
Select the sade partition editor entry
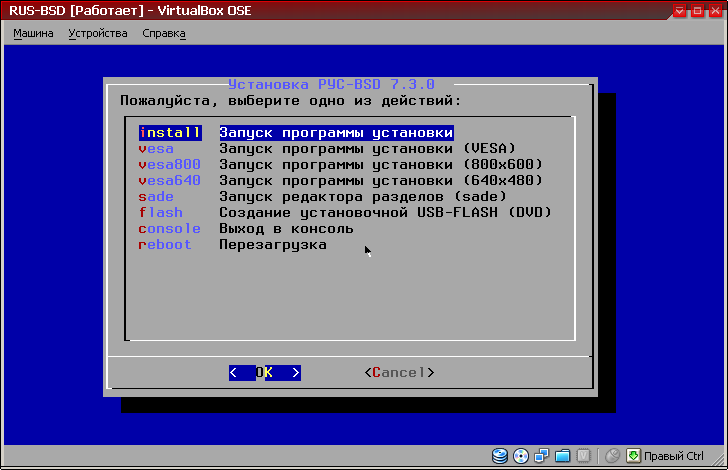pos(156,196)
